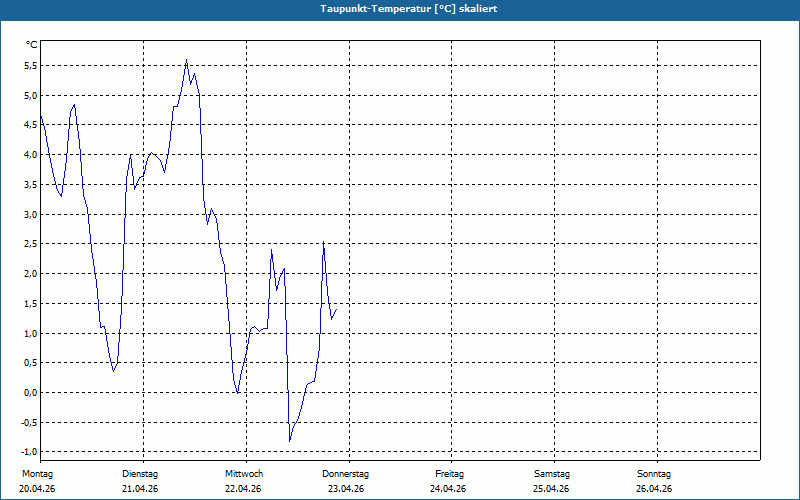
Task: Click the date 22.04.26
Action: click(x=243, y=489)
